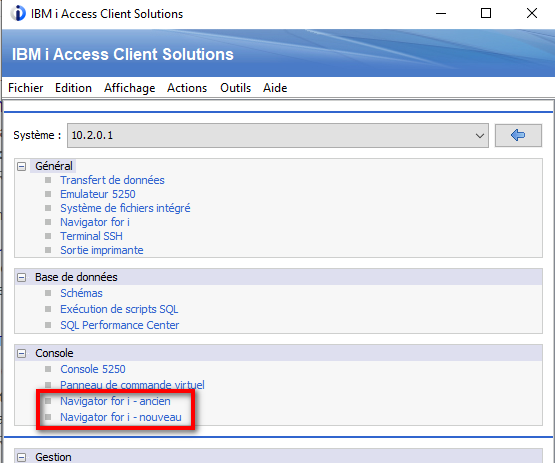This screenshot has width=555, height=463.
Task: Open the Fichier menu
Action: click(x=25, y=88)
